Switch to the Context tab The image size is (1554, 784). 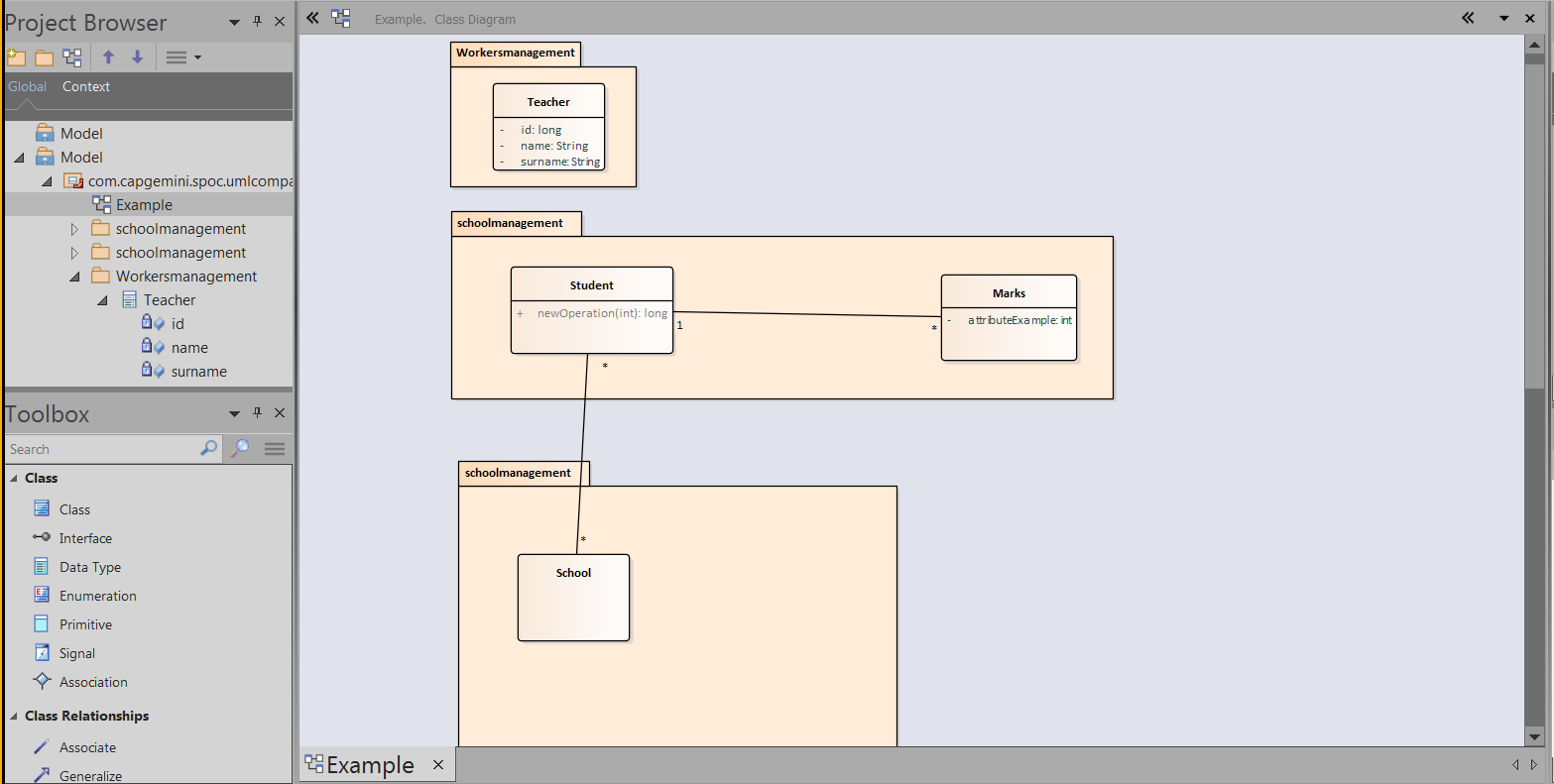pyautogui.click(x=85, y=86)
